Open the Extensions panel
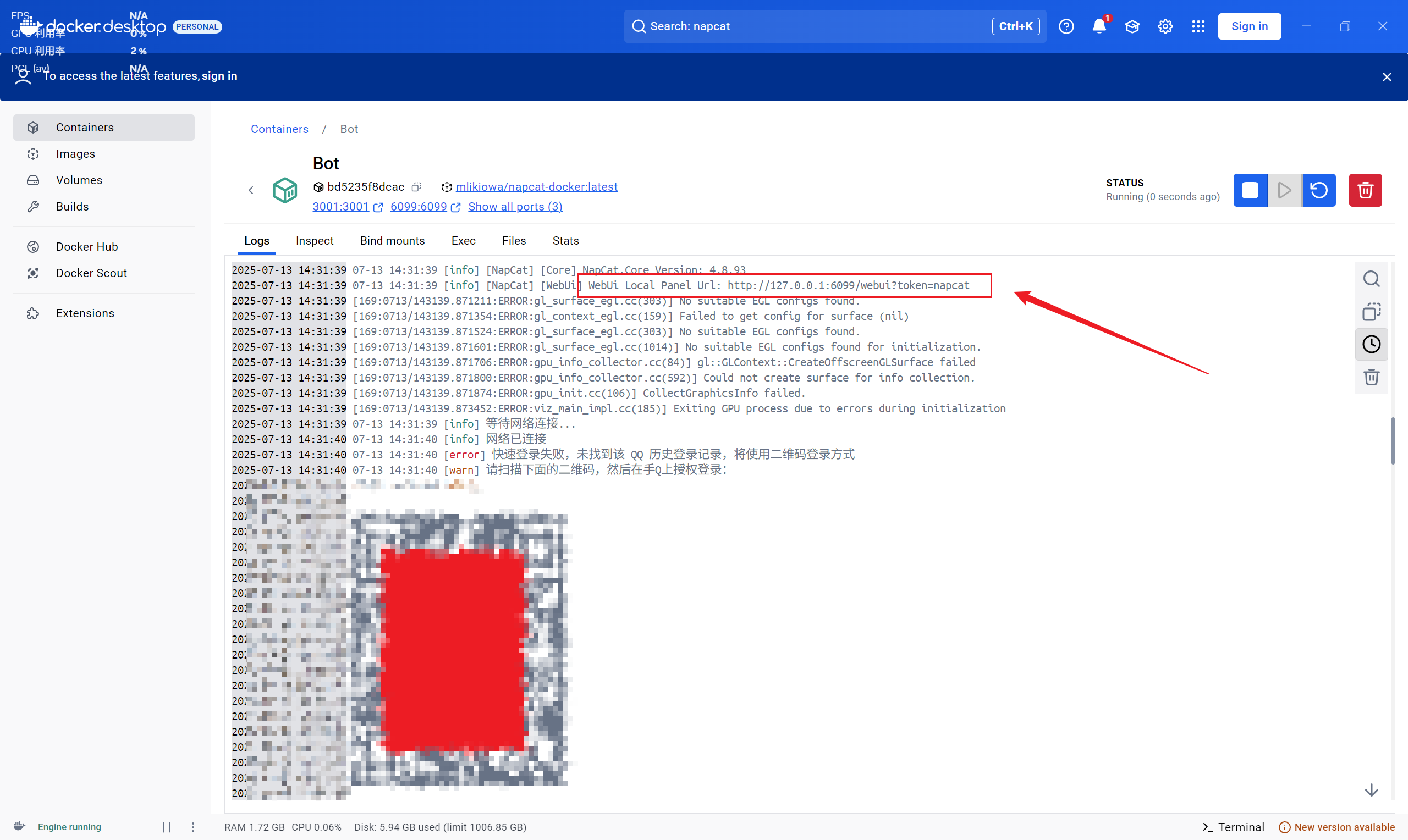Screen dimensions: 1408x840 (85, 312)
